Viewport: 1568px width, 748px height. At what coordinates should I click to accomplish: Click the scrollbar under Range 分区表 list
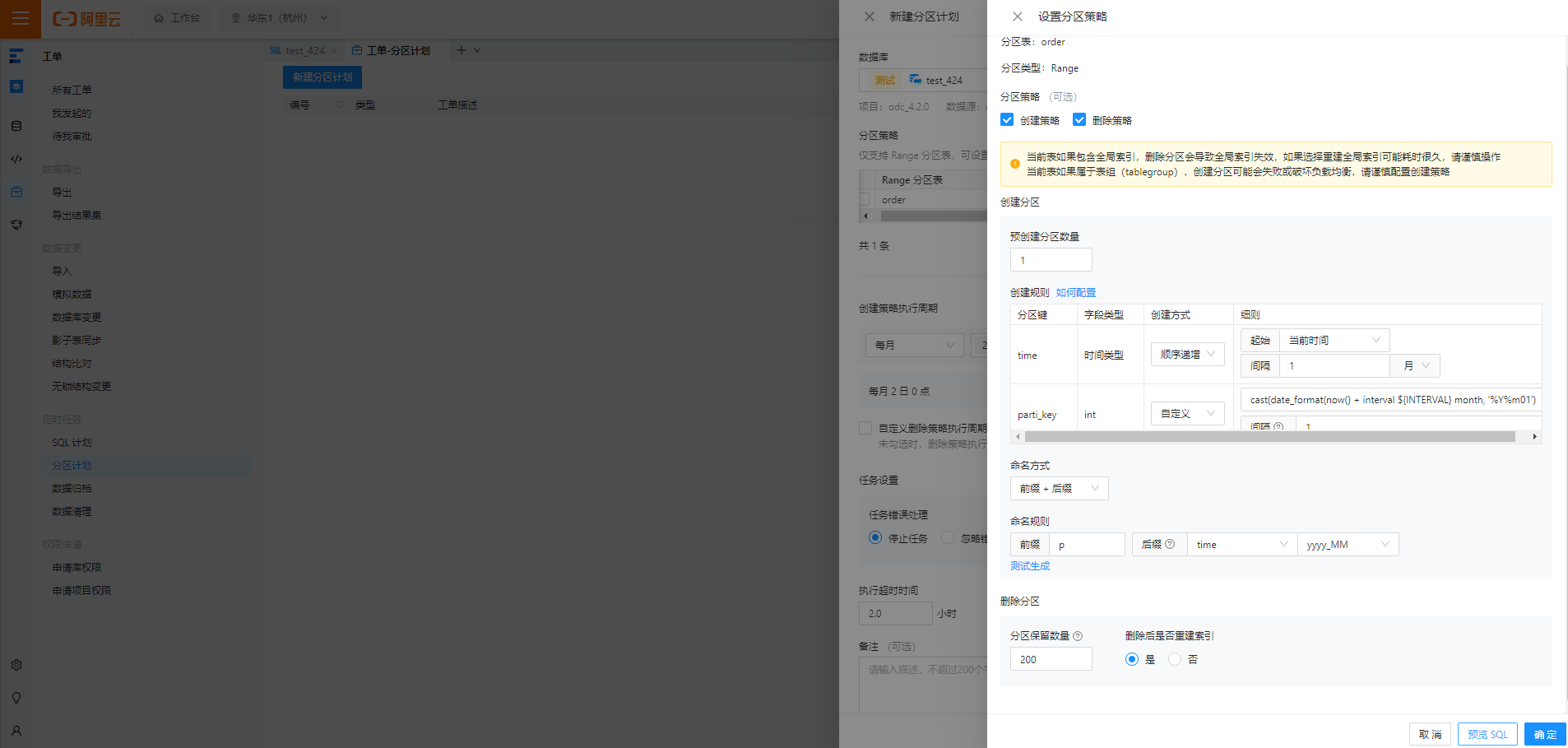[934, 216]
